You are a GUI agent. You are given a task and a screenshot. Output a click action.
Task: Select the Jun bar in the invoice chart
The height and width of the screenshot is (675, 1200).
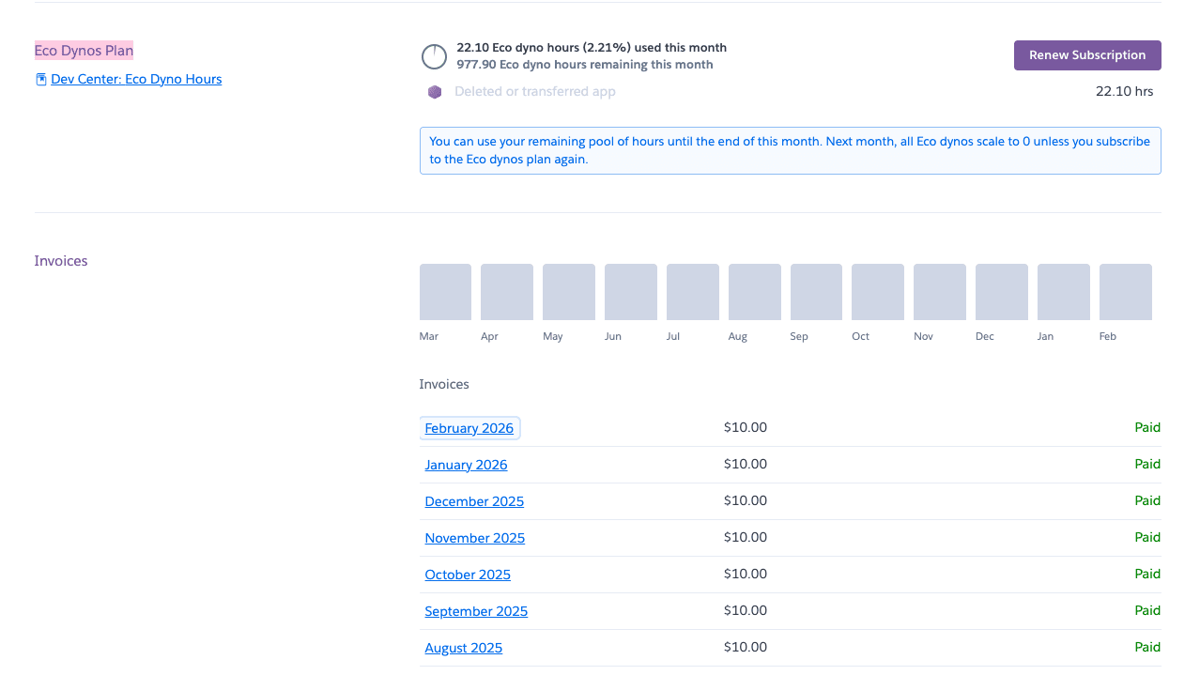click(630, 292)
